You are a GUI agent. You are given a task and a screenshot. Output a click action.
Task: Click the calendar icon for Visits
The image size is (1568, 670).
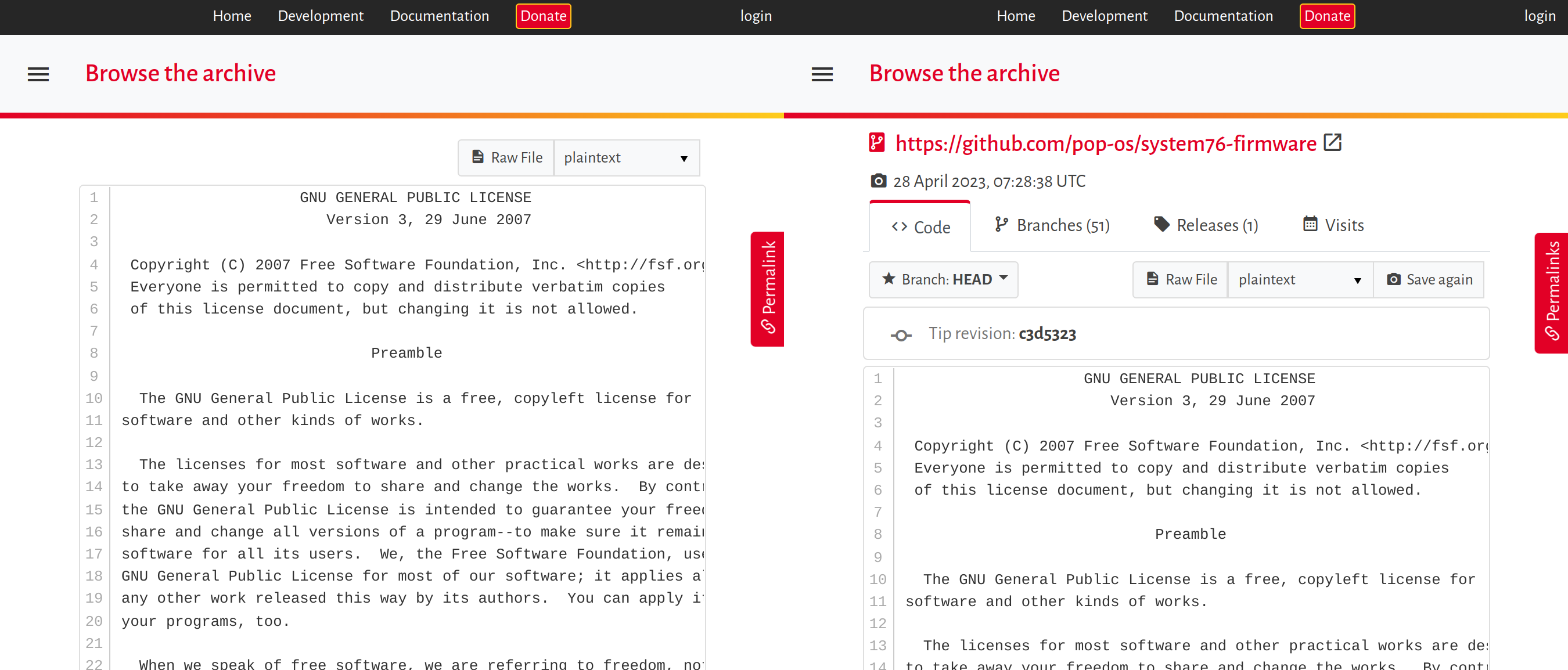coord(1311,224)
